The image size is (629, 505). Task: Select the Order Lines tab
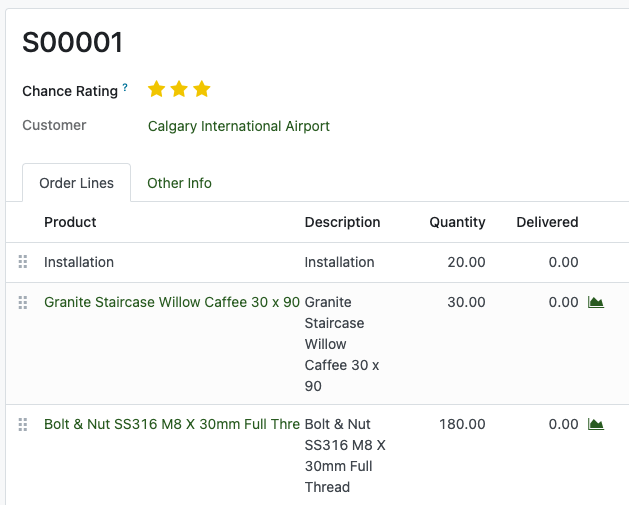point(76,183)
